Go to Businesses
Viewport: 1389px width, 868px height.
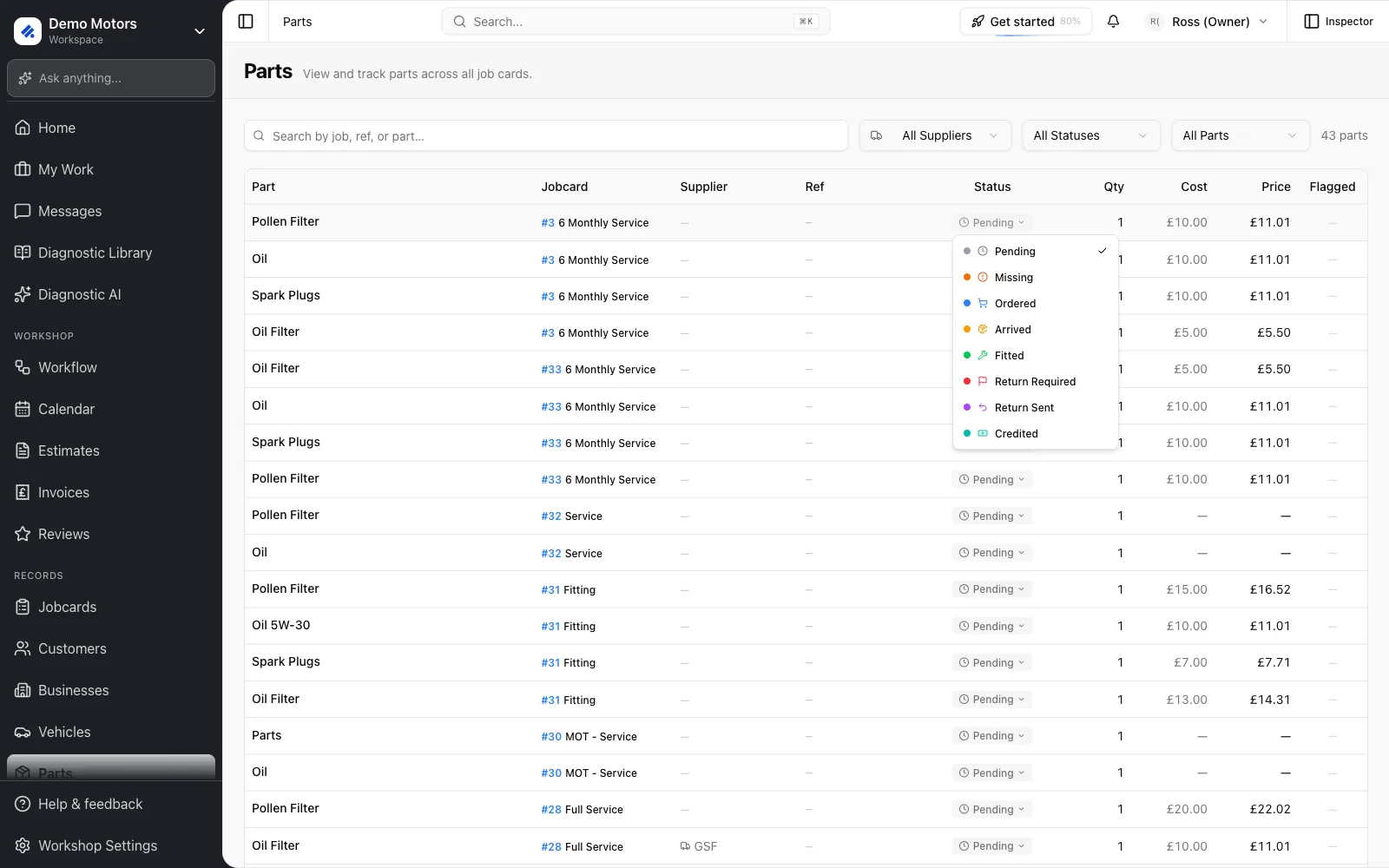pyautogui.click(x=111, y=690)
